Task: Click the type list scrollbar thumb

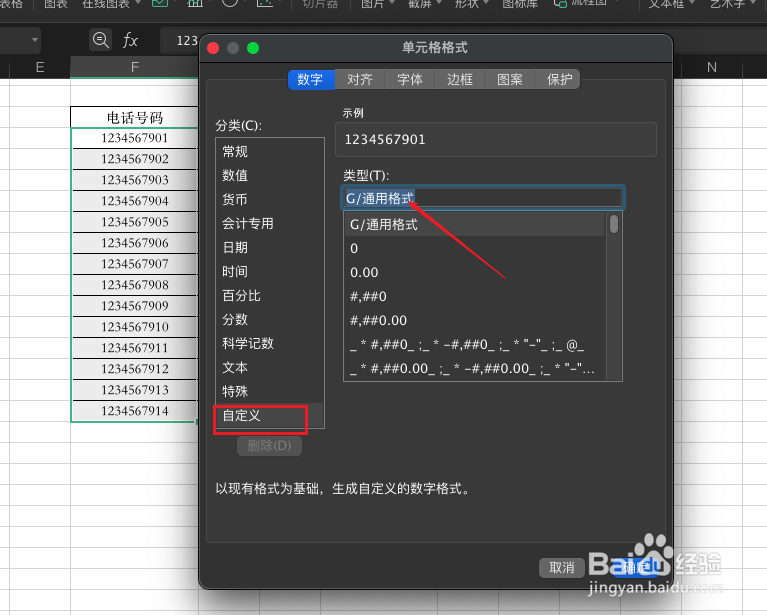Action: (614, 224)
